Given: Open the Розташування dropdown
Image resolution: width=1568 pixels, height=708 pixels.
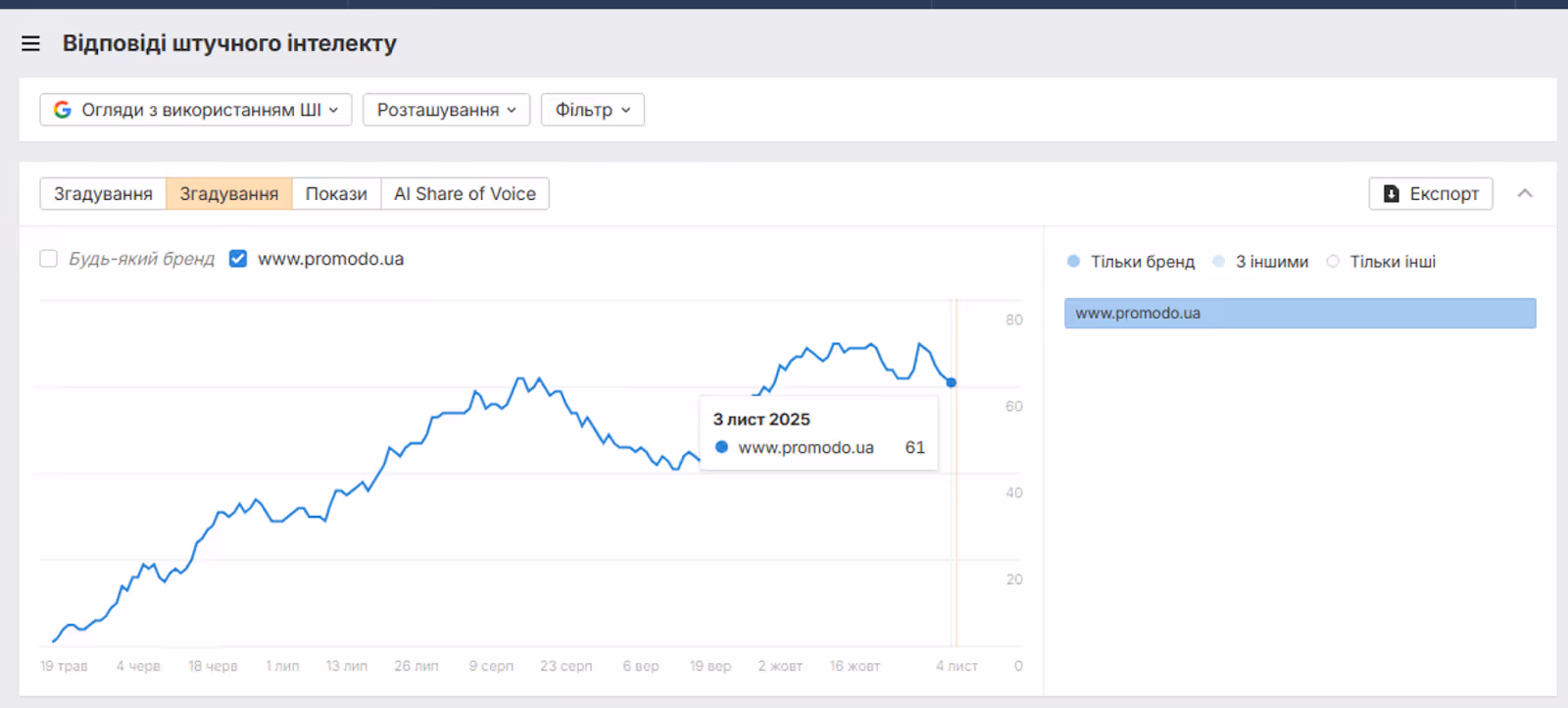Looking at the screenshot, I should click(x=446, y=110).
